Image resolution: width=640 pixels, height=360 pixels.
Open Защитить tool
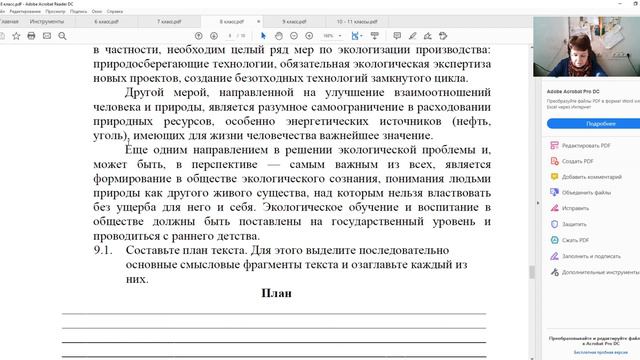(569, 224)
